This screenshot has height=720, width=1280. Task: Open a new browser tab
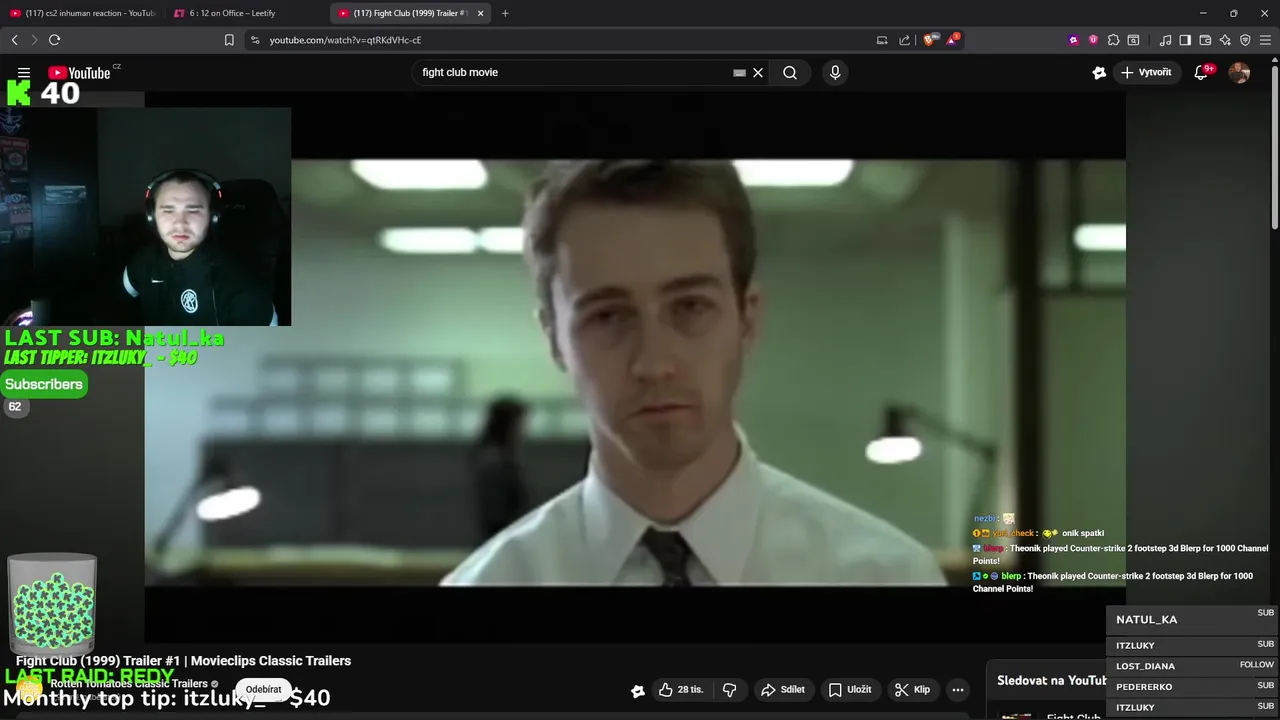click(505, 13)
